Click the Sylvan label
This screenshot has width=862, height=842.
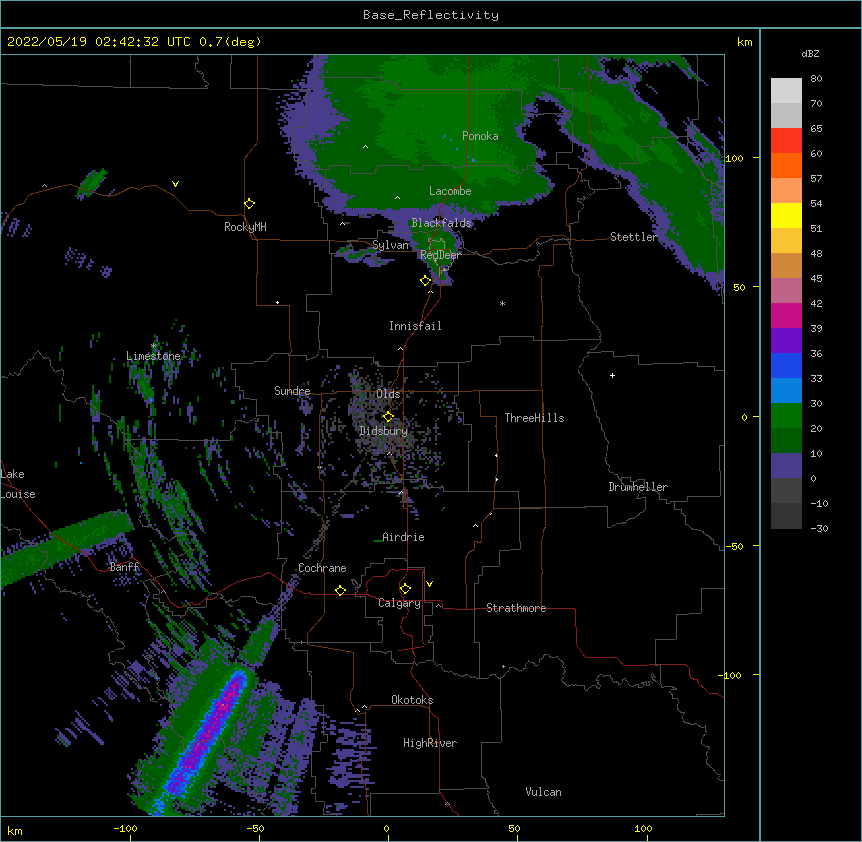[390, 245]
